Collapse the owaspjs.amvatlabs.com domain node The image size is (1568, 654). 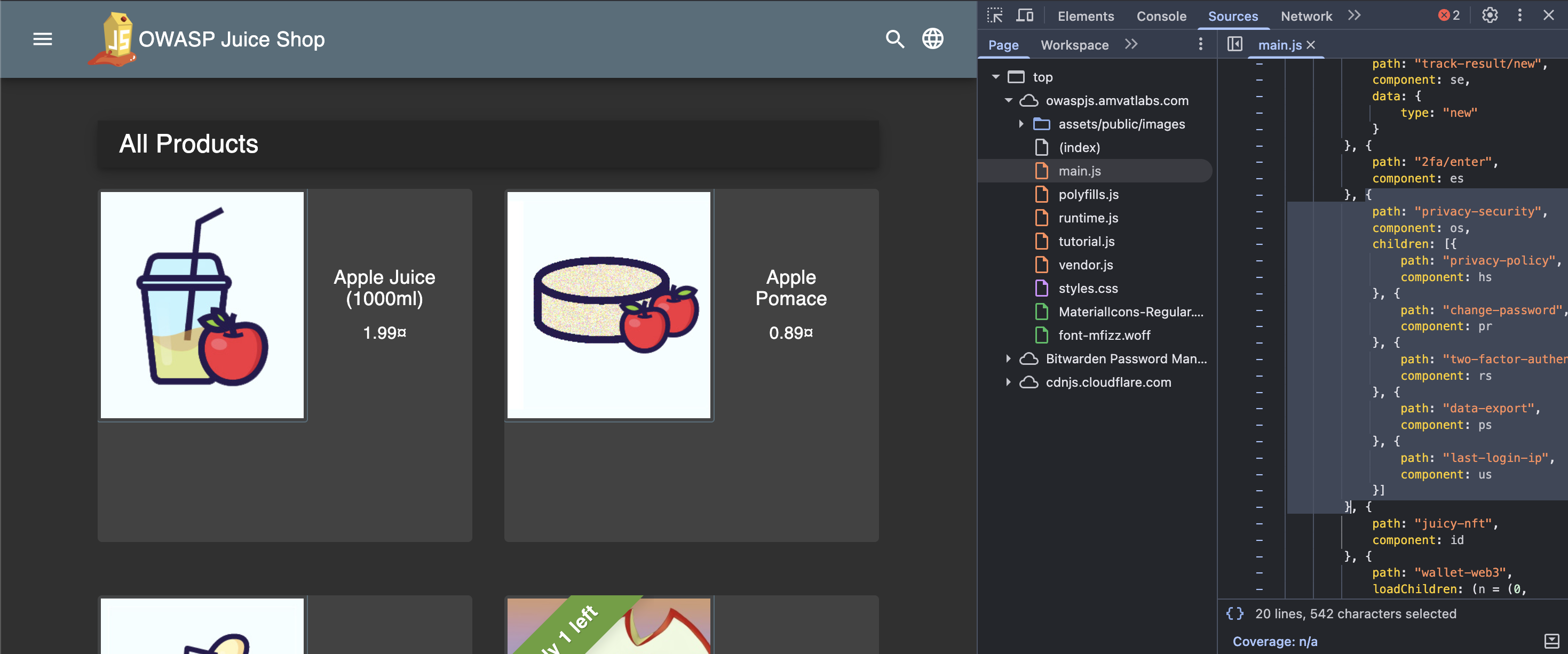point(1008,100)
